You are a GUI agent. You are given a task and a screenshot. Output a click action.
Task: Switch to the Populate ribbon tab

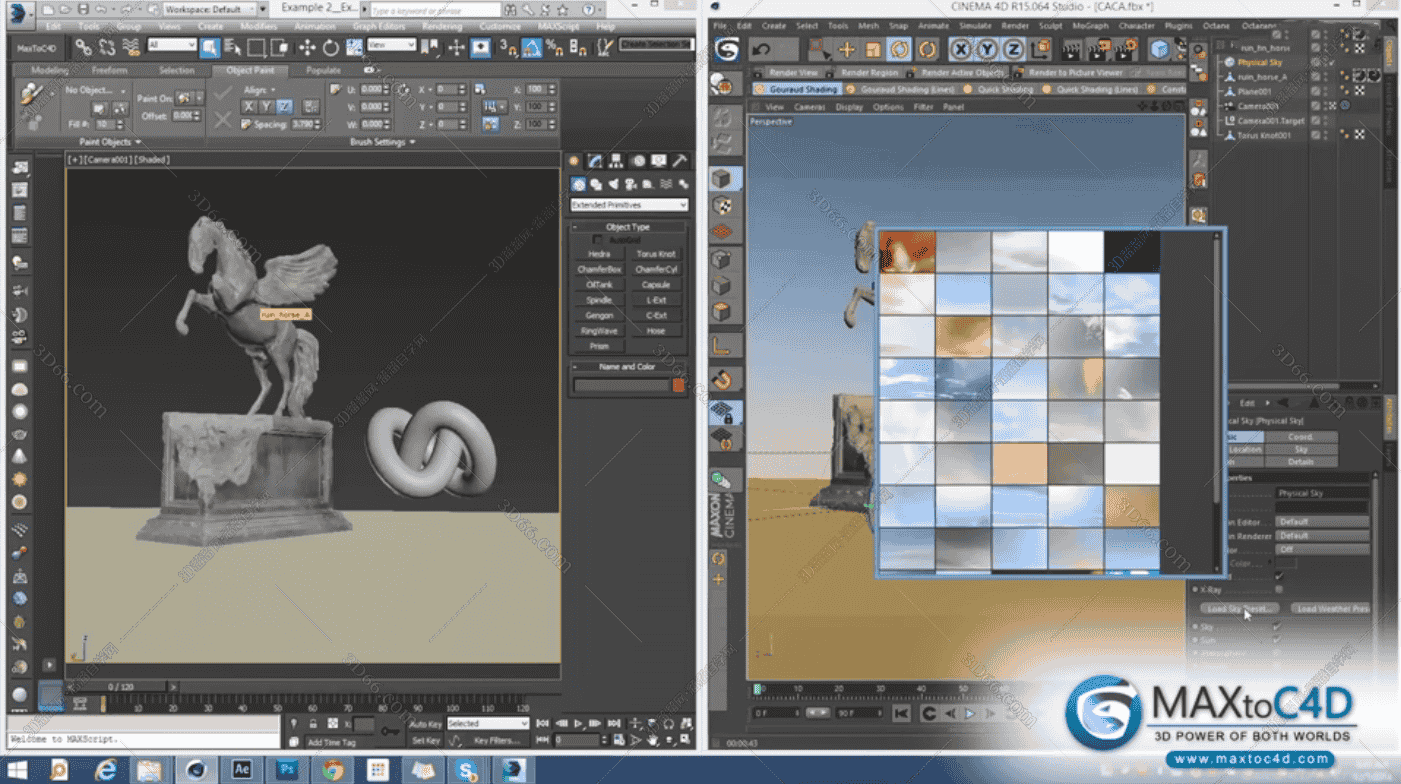tap(323, 71)
